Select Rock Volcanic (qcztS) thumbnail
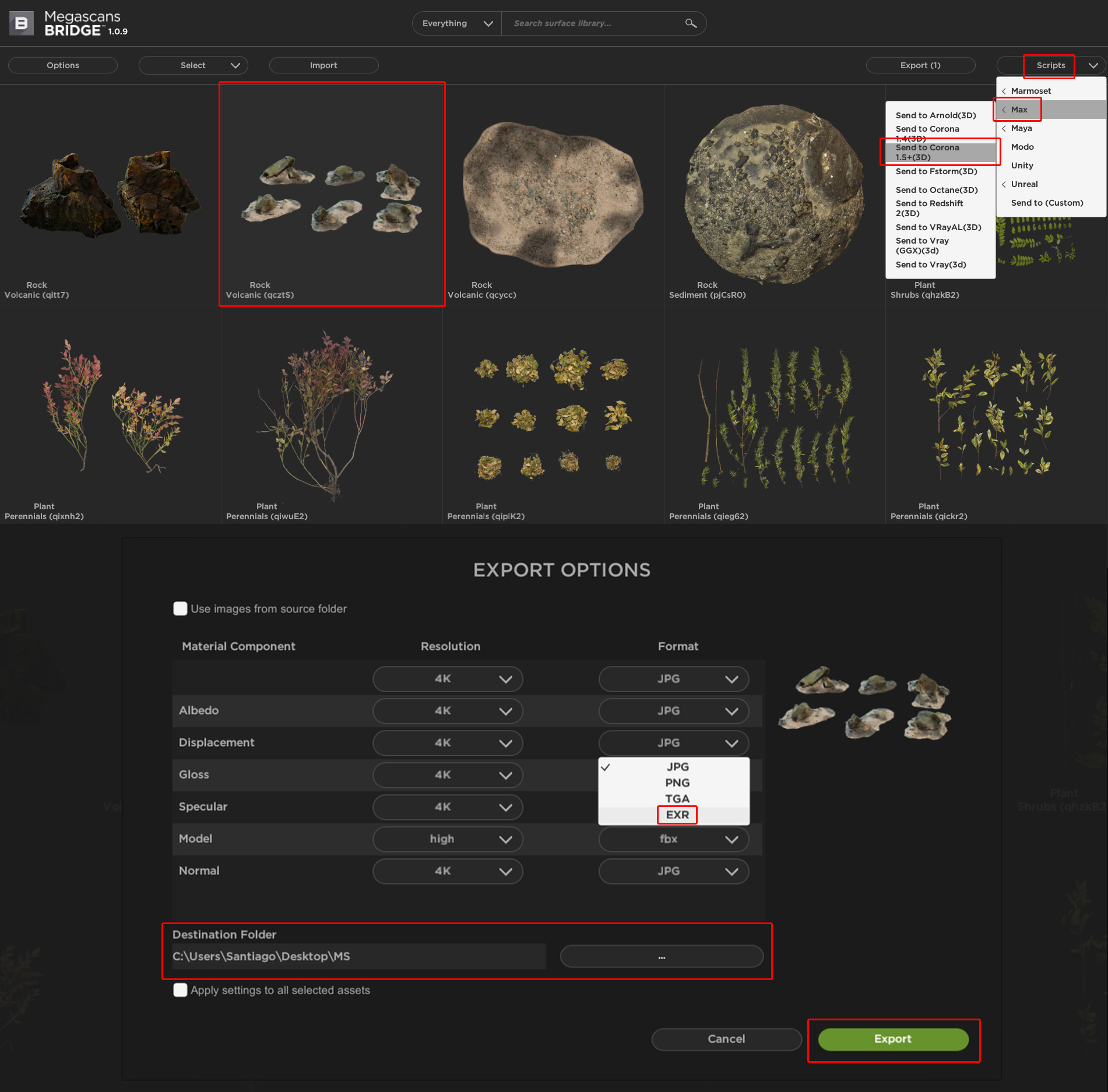 point(332,193)
